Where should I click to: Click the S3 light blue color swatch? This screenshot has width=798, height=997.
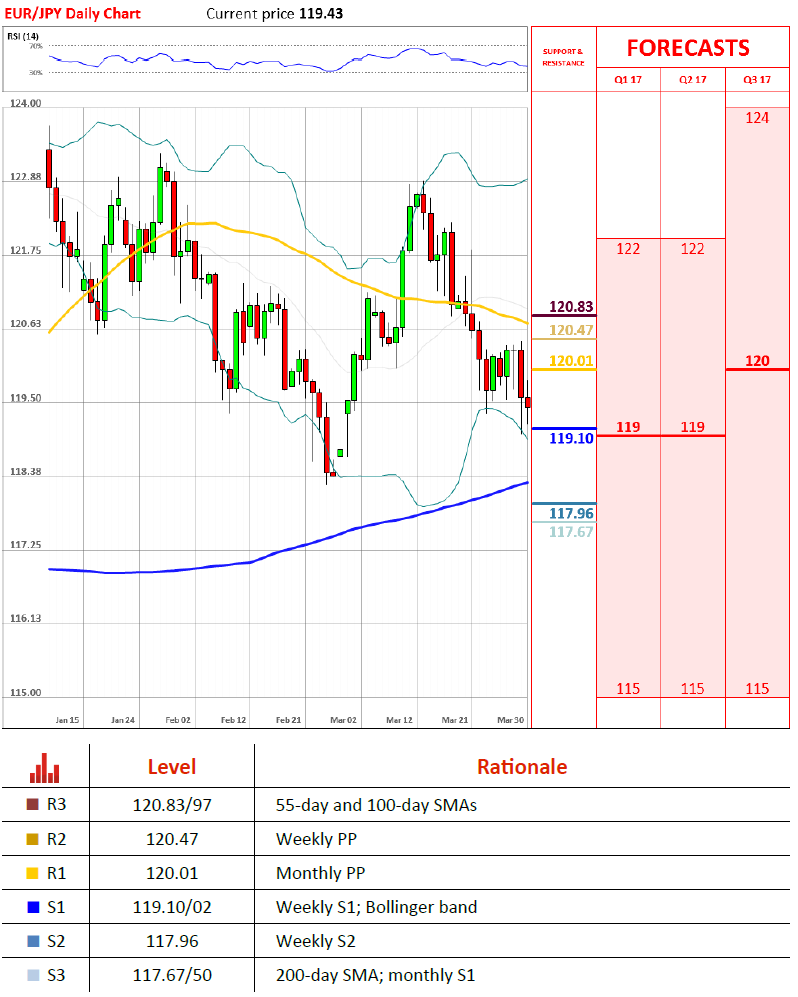click(32, 975)
